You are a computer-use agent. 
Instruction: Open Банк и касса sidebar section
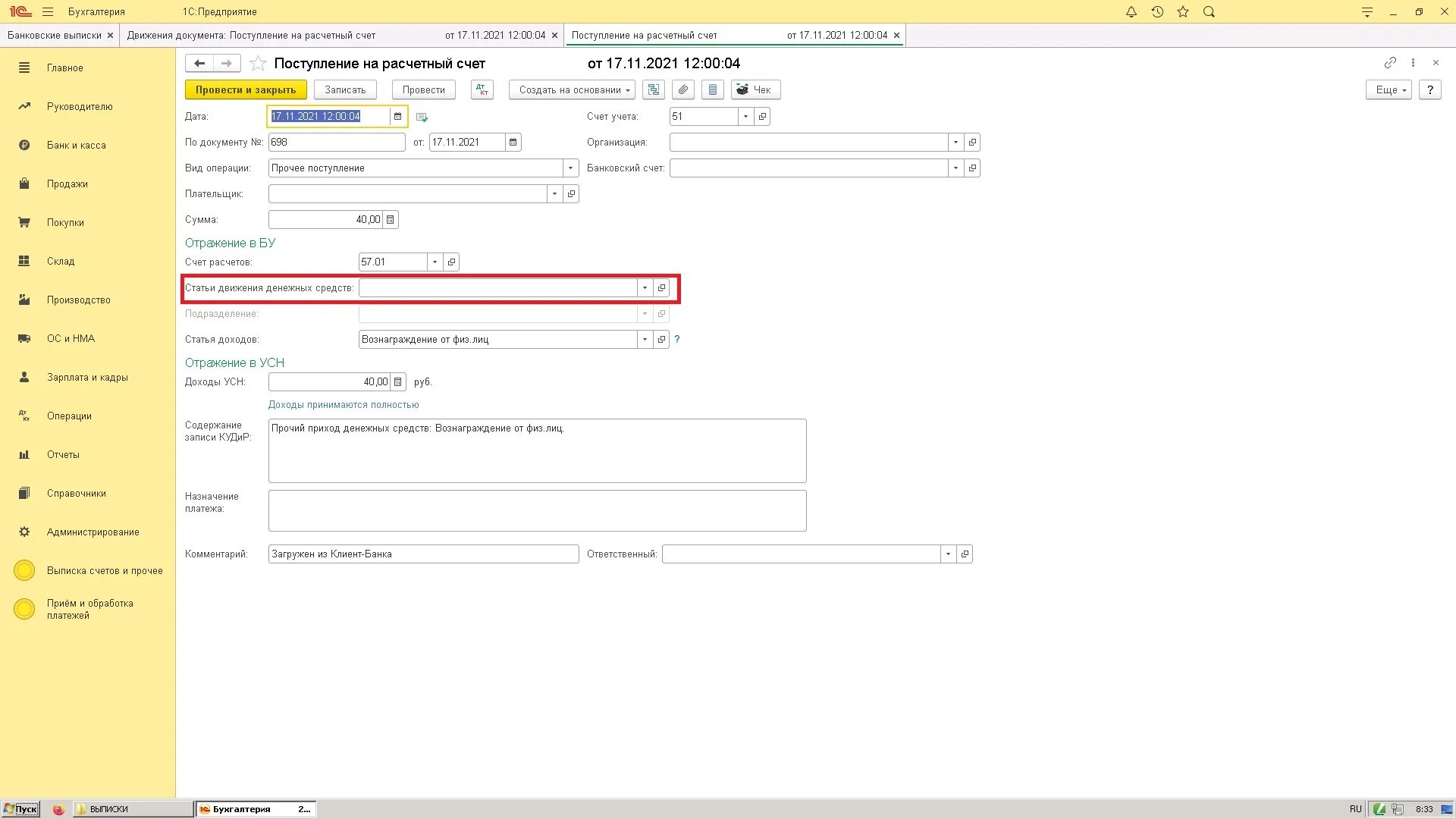[x=76, y=146]
